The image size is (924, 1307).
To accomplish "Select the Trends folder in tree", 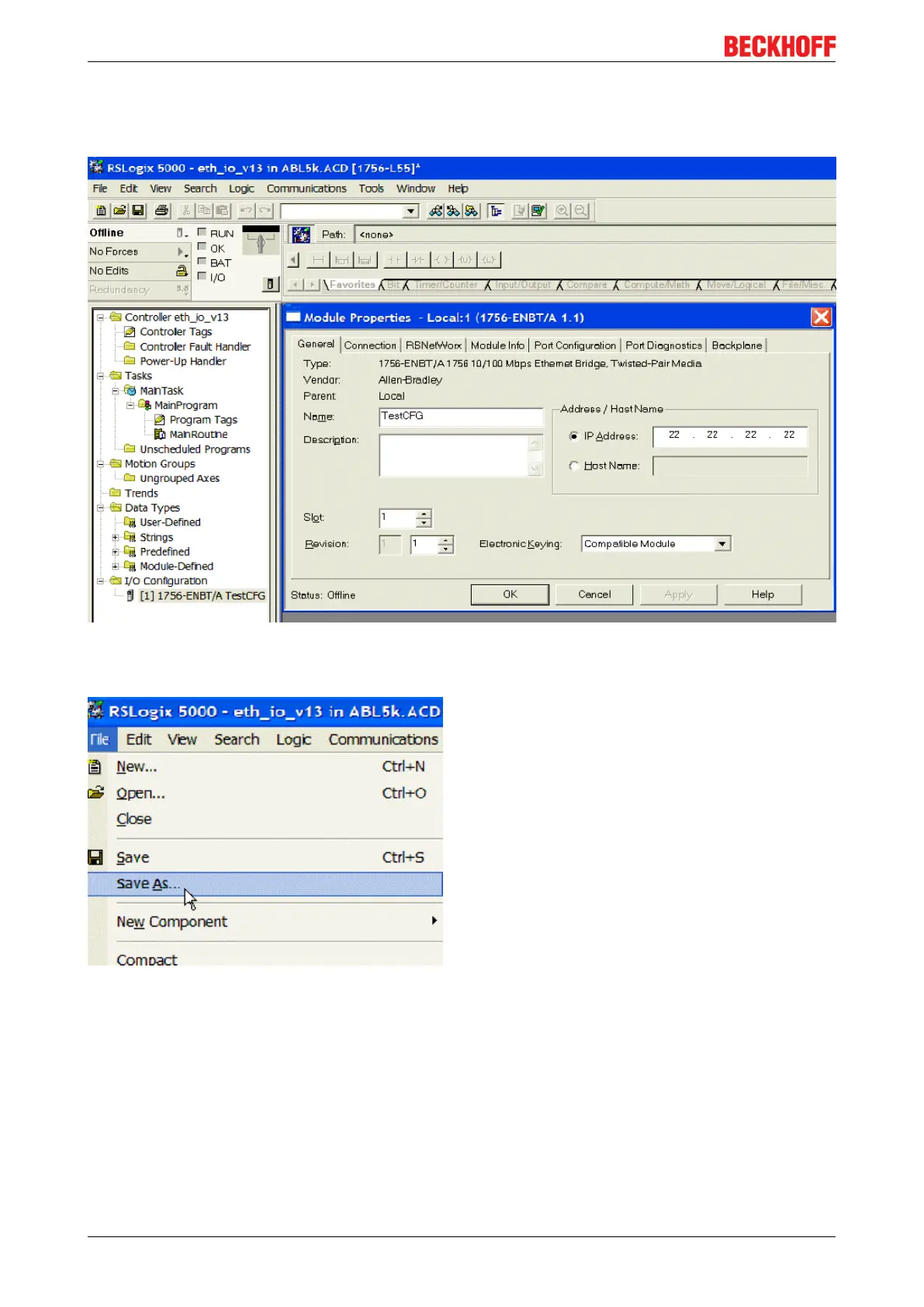I will tap(141, 494).
